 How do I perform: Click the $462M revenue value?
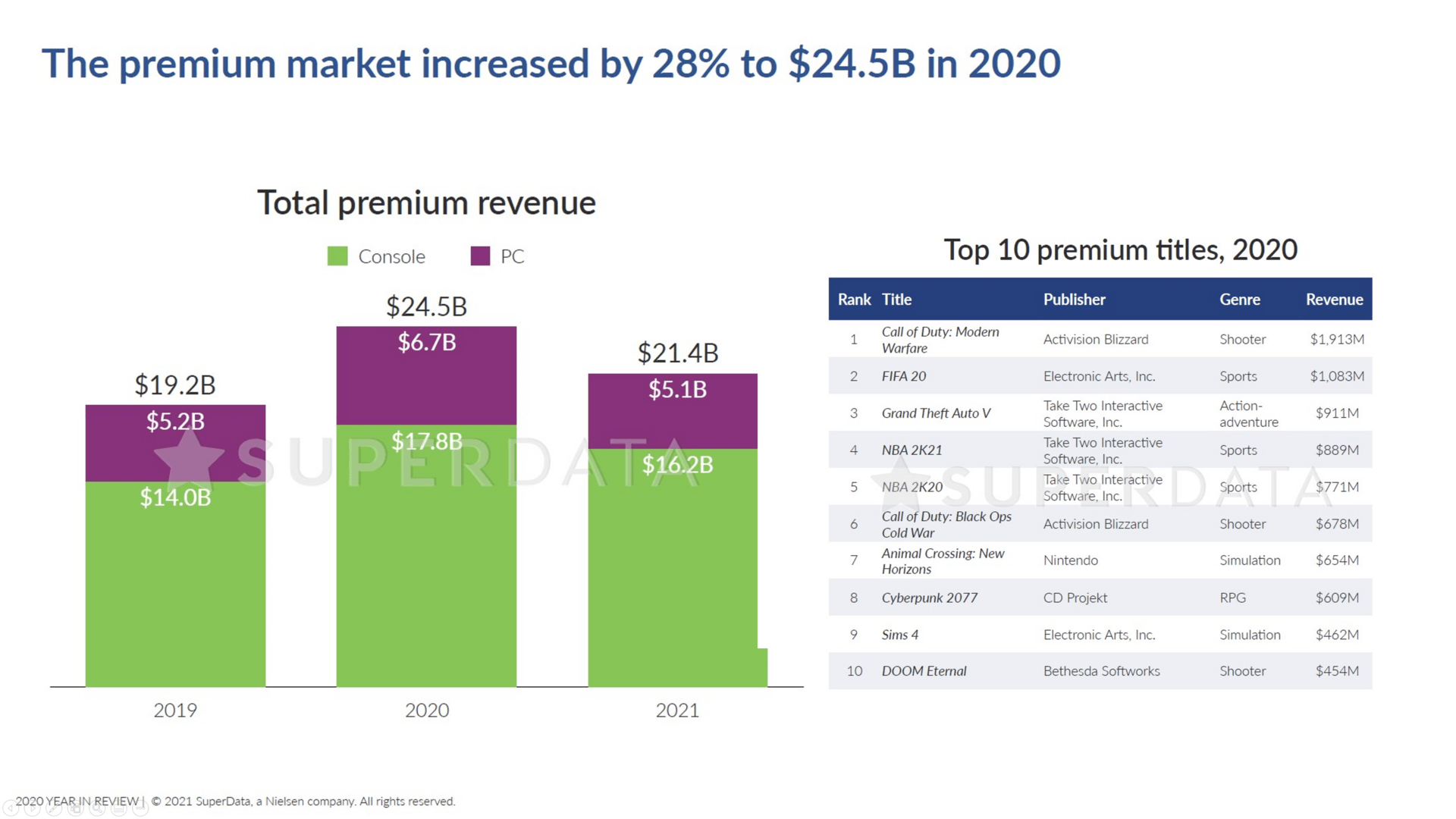pos(1337,635)
